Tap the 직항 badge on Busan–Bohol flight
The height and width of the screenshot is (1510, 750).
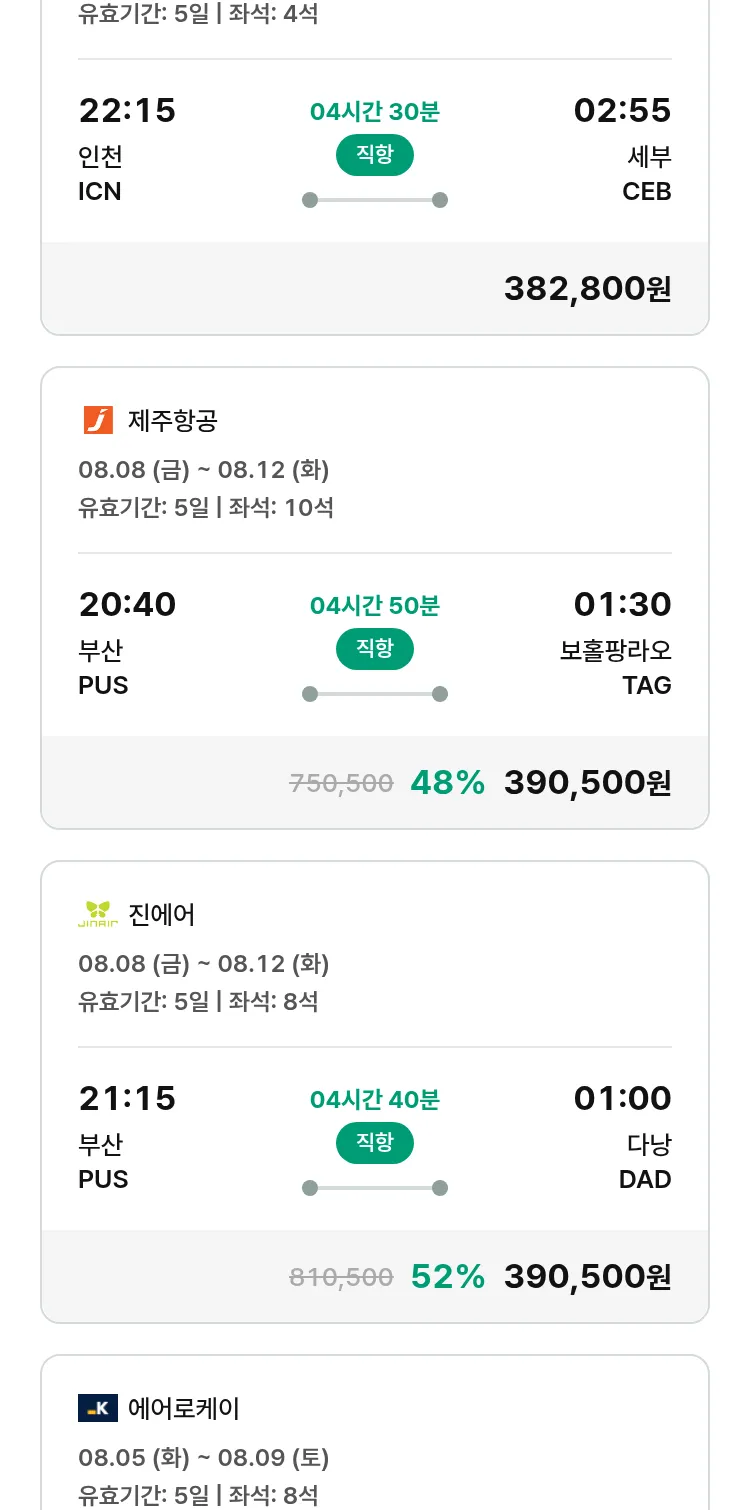pyautogui.click(x=374, y=649)
